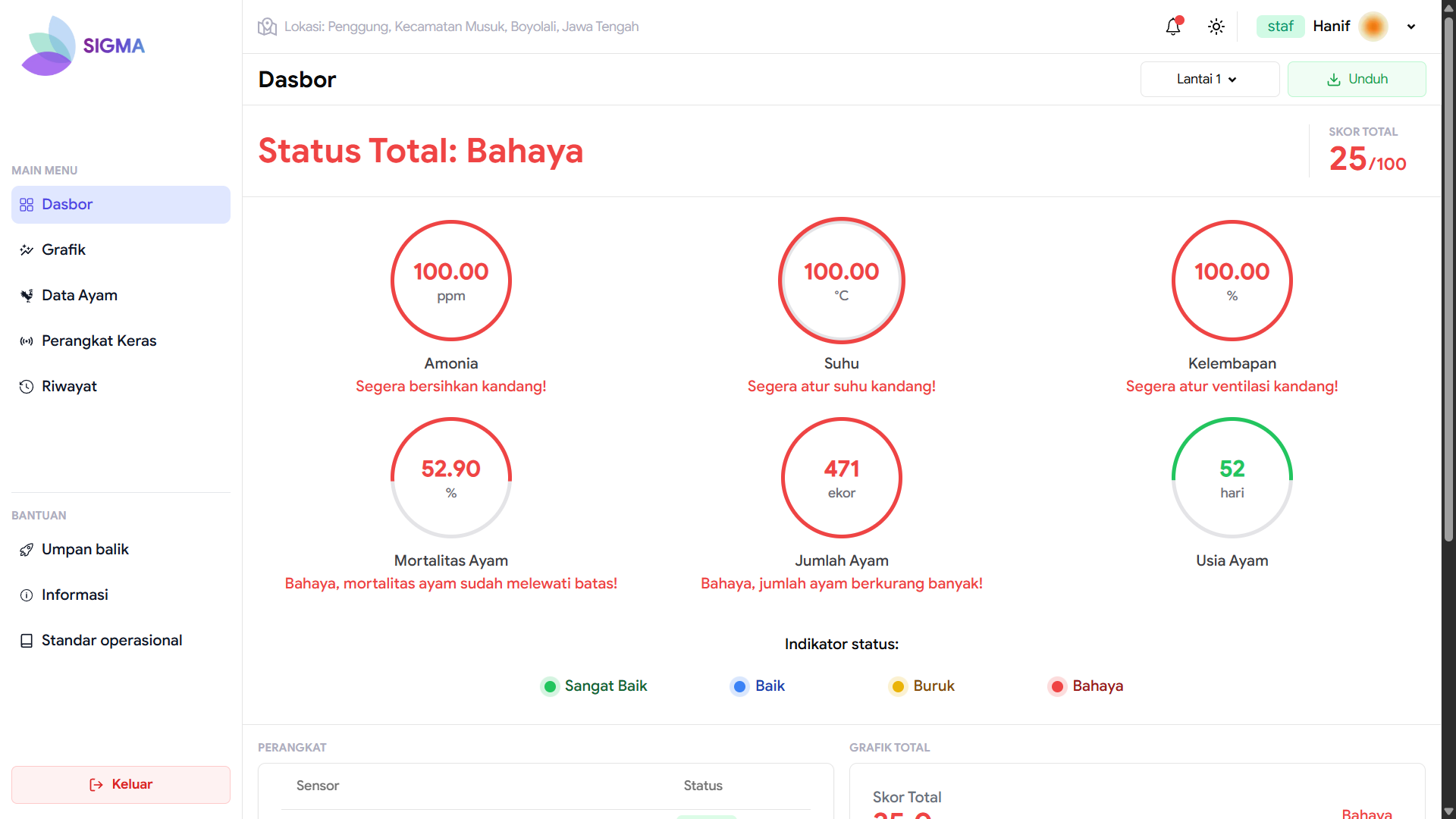Click the scrollbar down arrow on the right
This screenshot has width=1456, height=819.
1448,810
